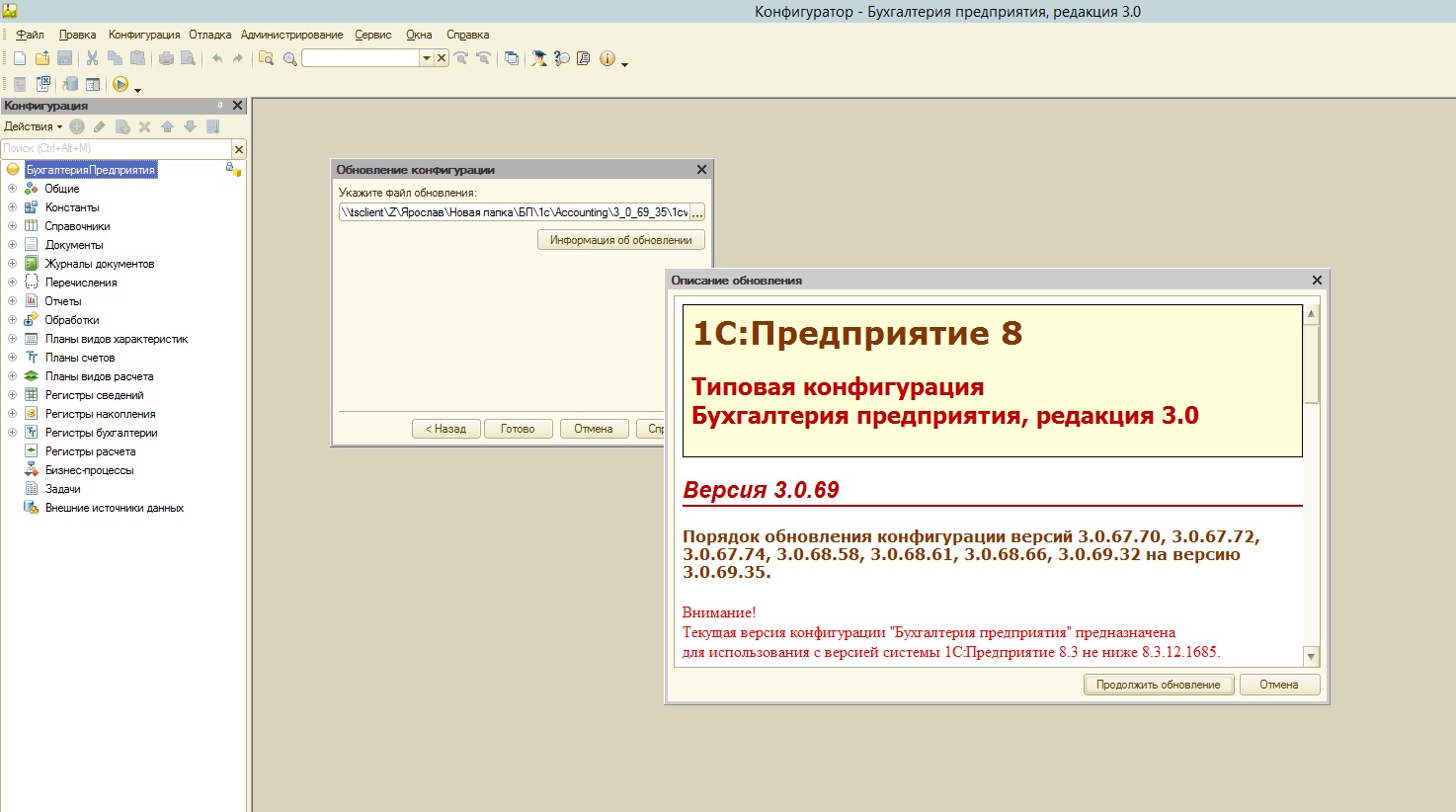
Task: Open the Правка menu
Action: (x=77, y=35)
